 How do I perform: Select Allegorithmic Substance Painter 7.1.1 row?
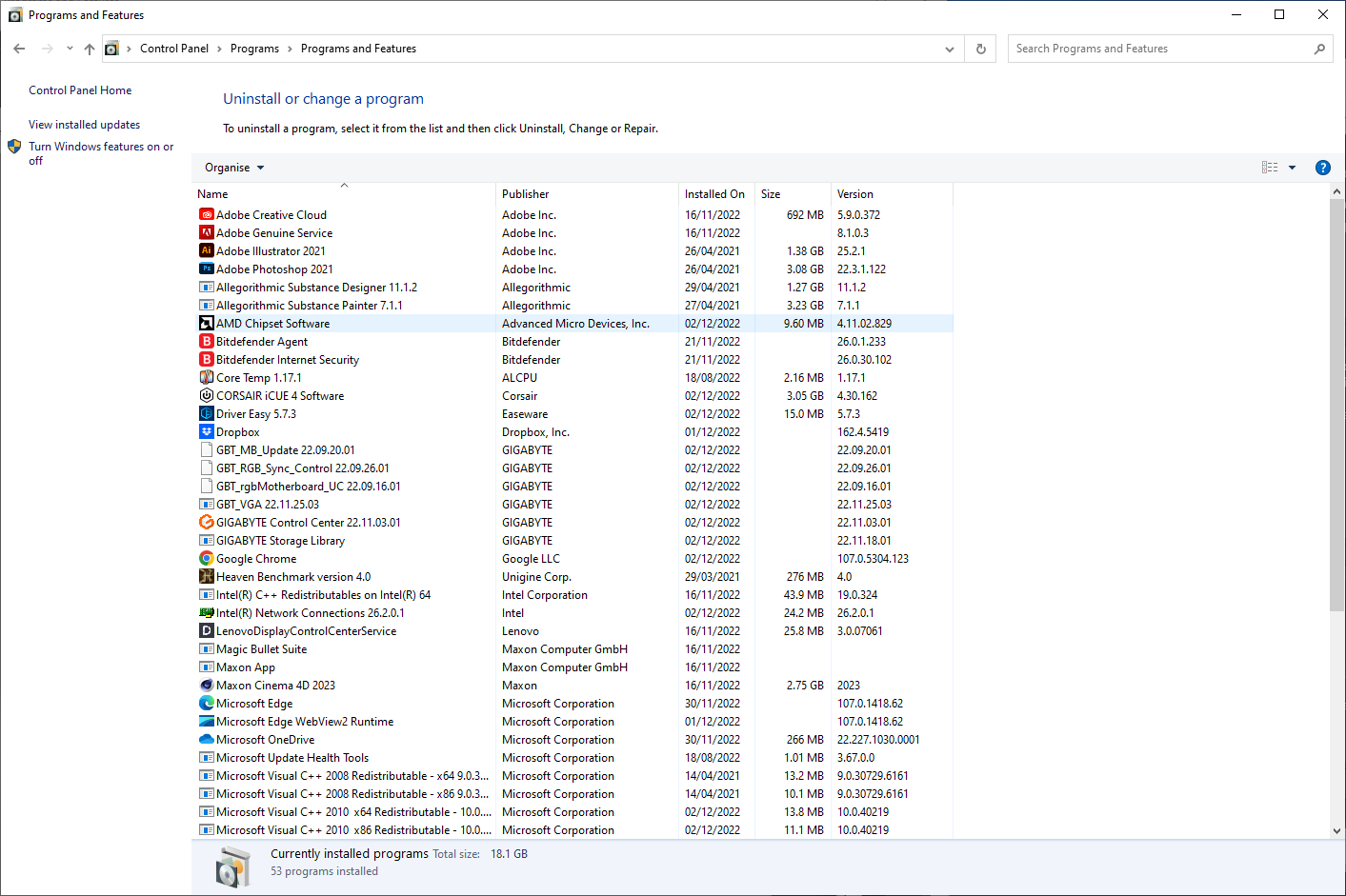573,306
